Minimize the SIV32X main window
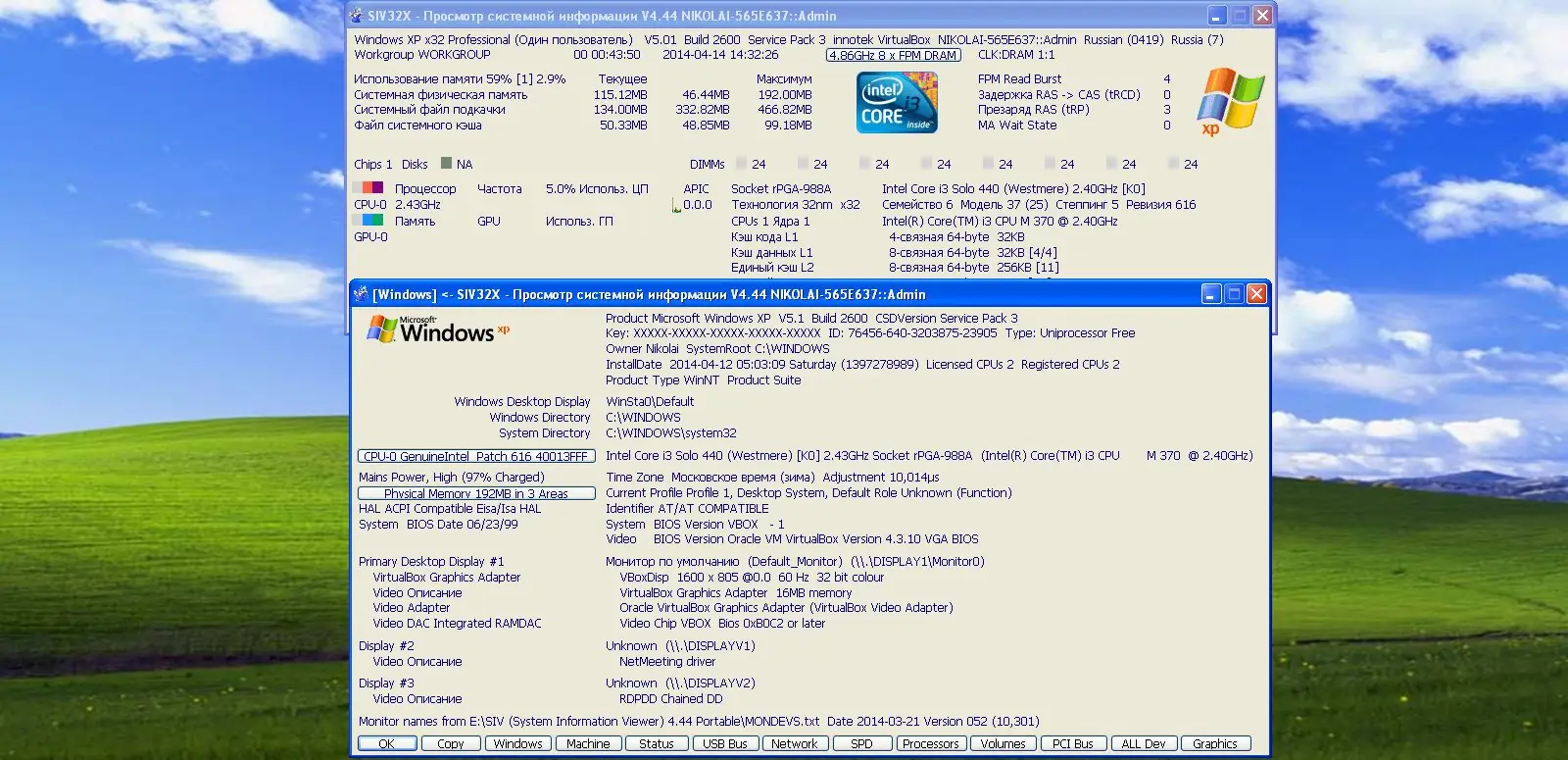The image size is (1568, 760). [1217, 16]
